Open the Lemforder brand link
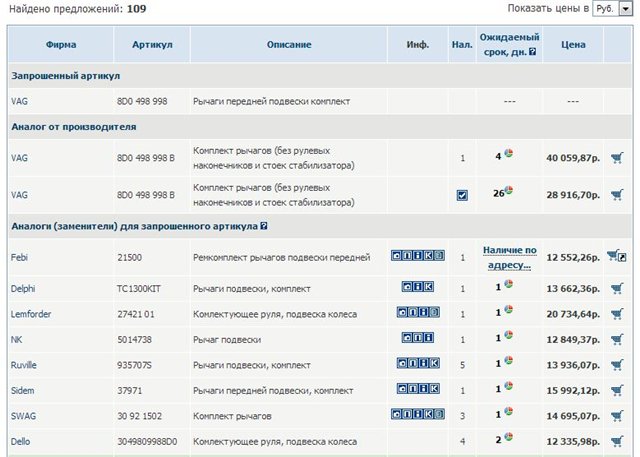The image size is (640, 457). point(31,314)
